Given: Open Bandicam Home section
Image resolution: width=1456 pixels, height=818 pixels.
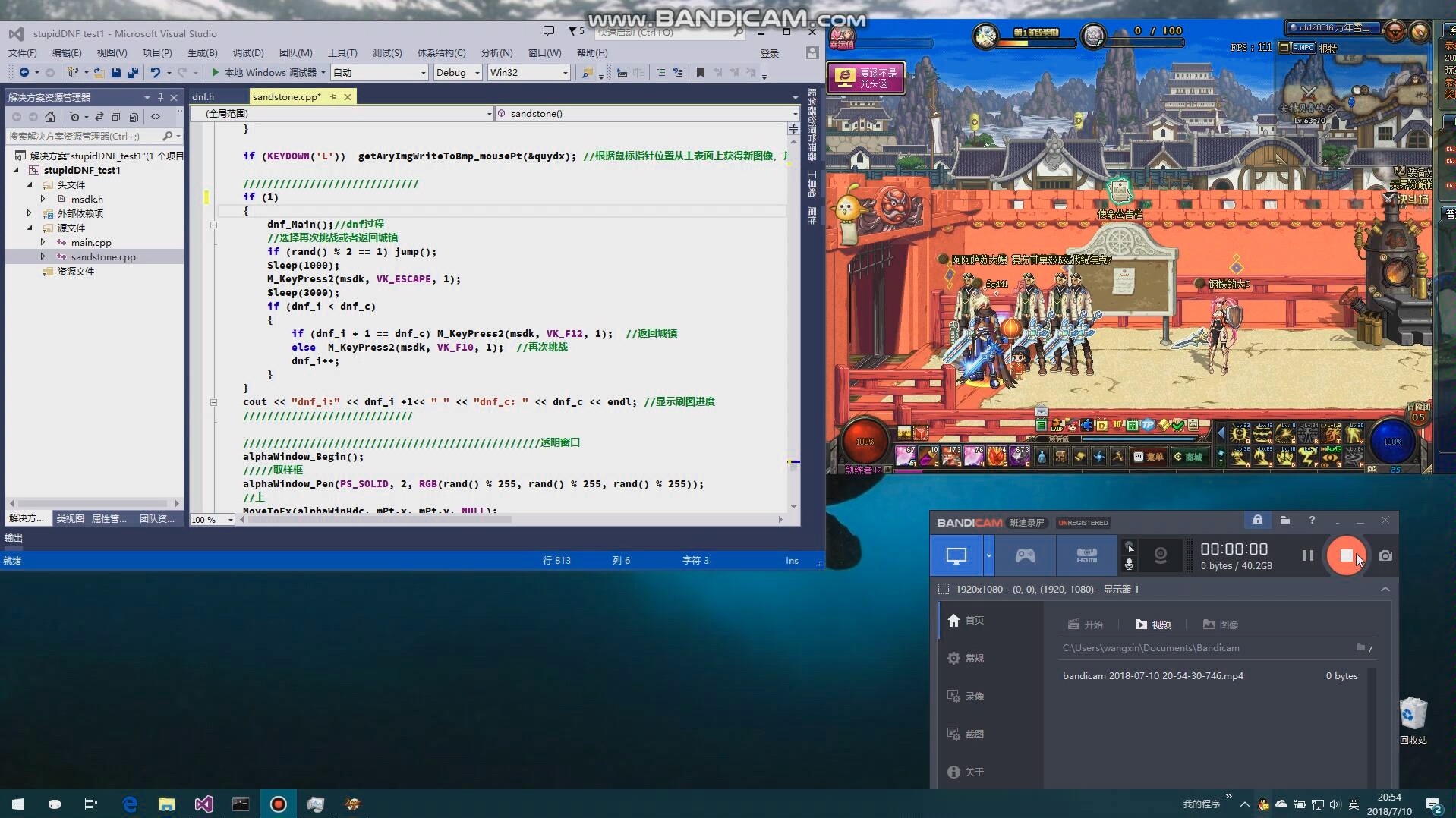Looking at the screenshot, I should tap(967, 620).
